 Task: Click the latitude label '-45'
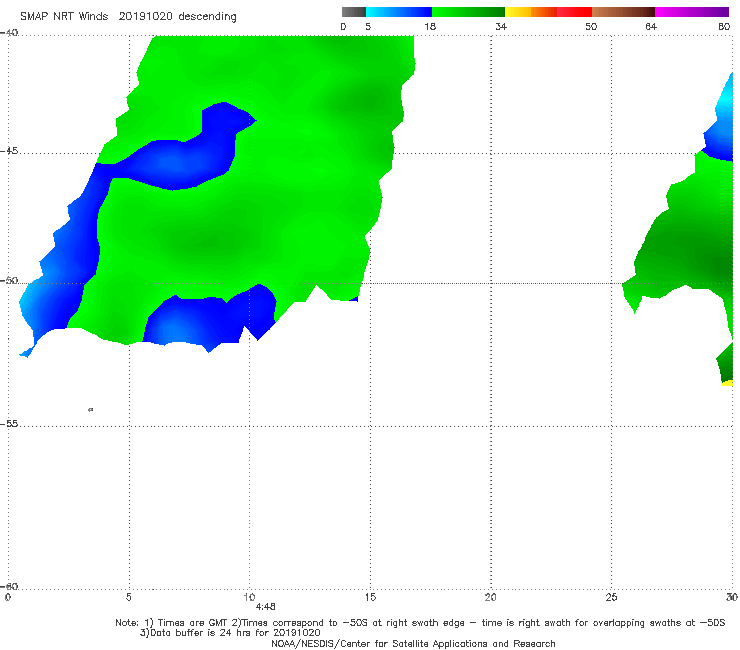9,151
